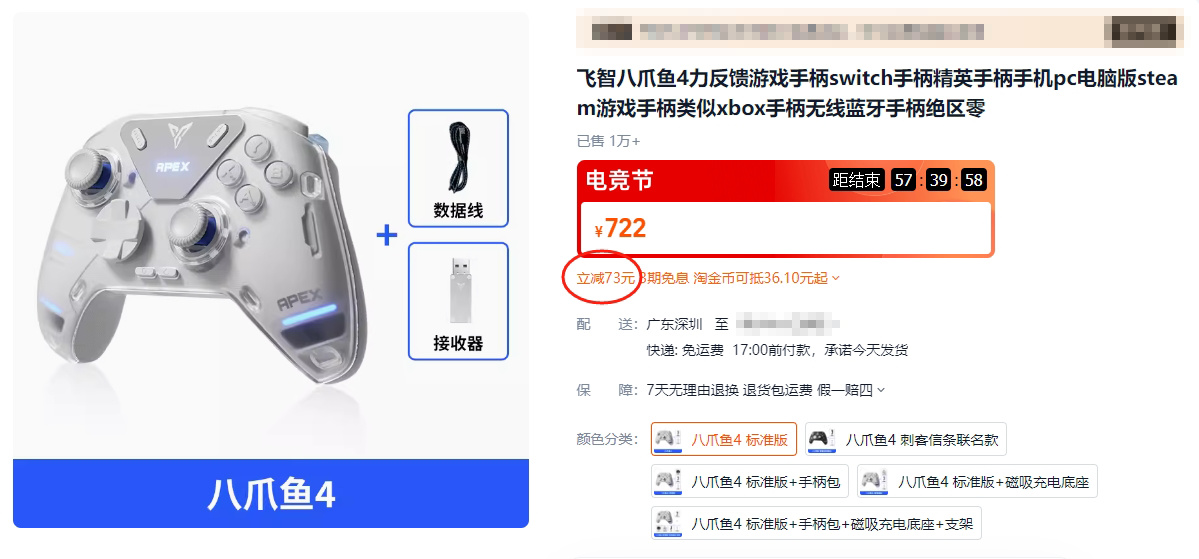Click the 八爪鱼4 标准版 option thumbnail icon
The image size is (1199, 559).
coord(669,439)
